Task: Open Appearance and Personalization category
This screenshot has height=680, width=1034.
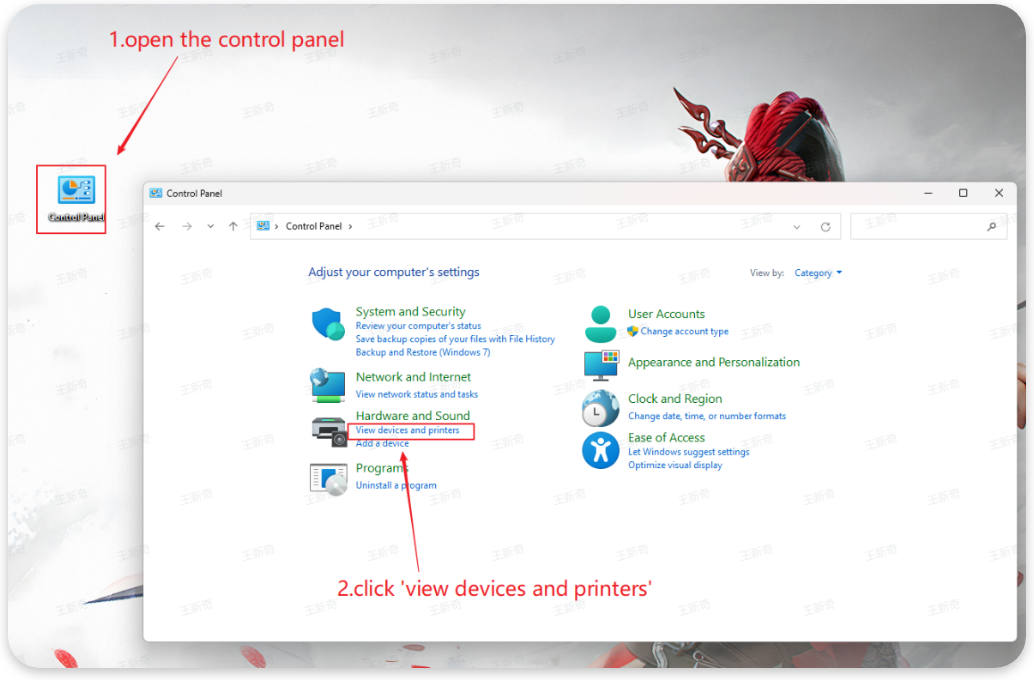Action: coord(714,362)
